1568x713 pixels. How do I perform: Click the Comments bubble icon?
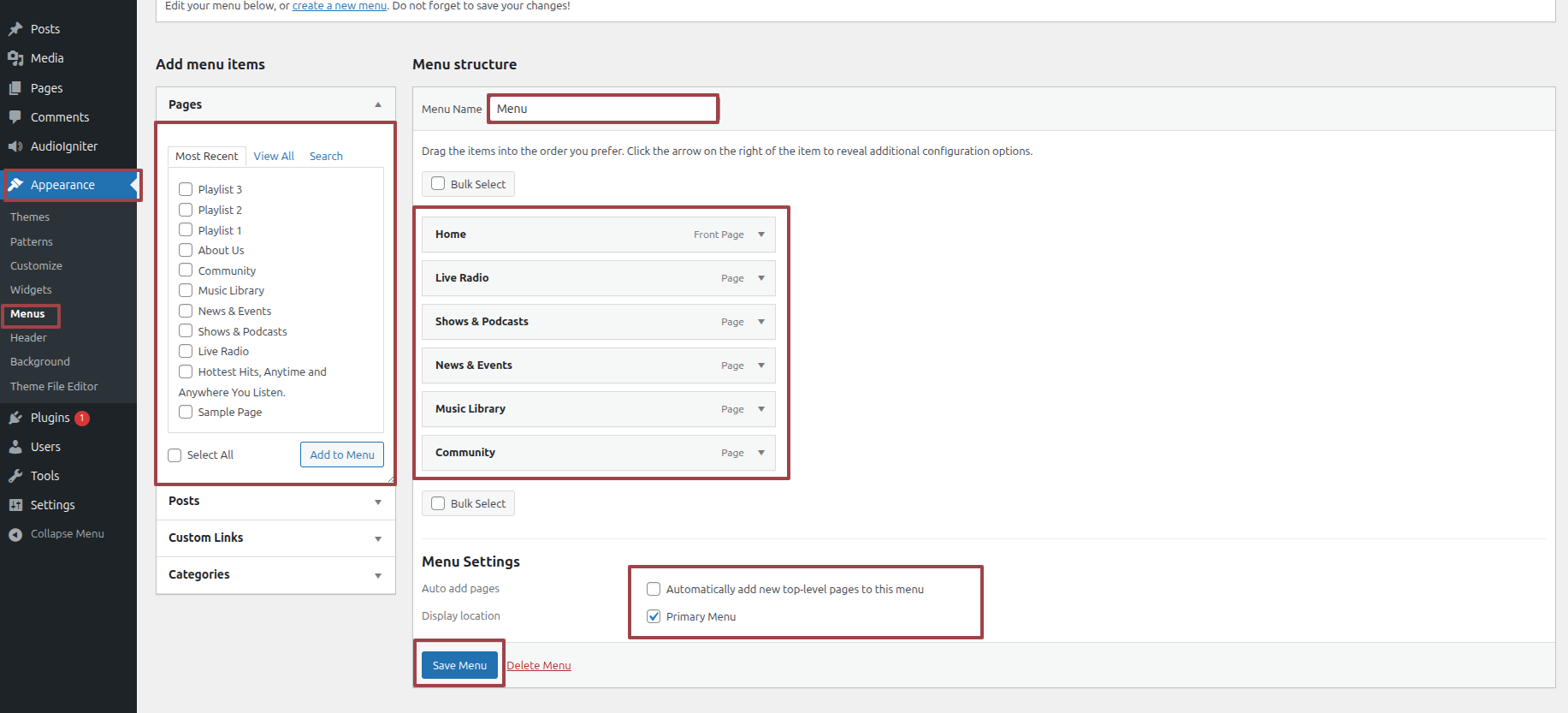click(15, 117)
